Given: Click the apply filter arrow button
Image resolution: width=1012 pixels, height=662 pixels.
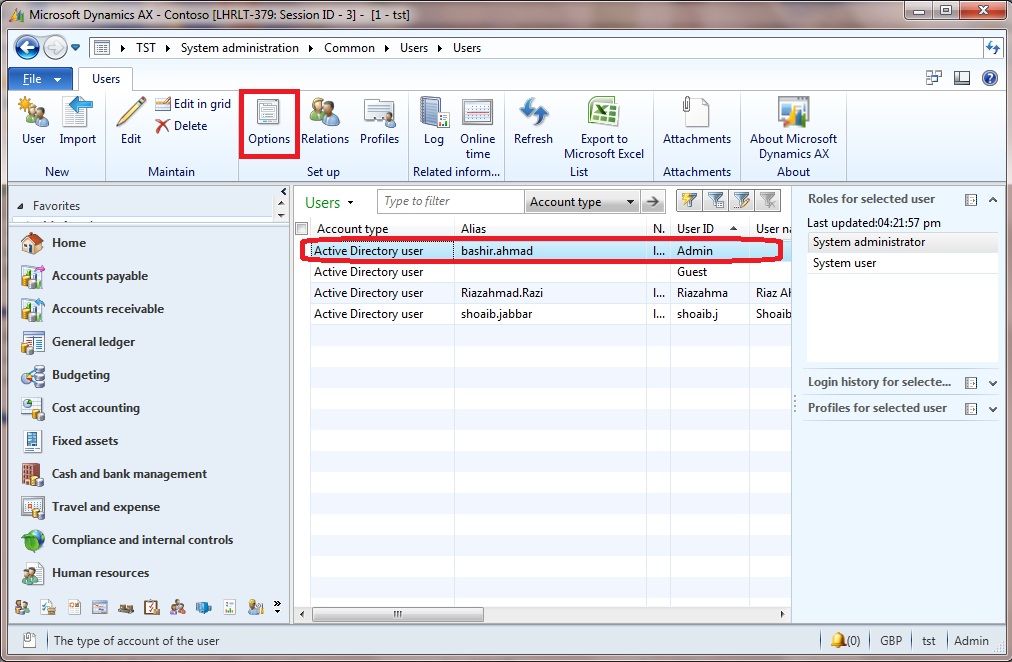Looking at the screenshot, I should point(653,202).
